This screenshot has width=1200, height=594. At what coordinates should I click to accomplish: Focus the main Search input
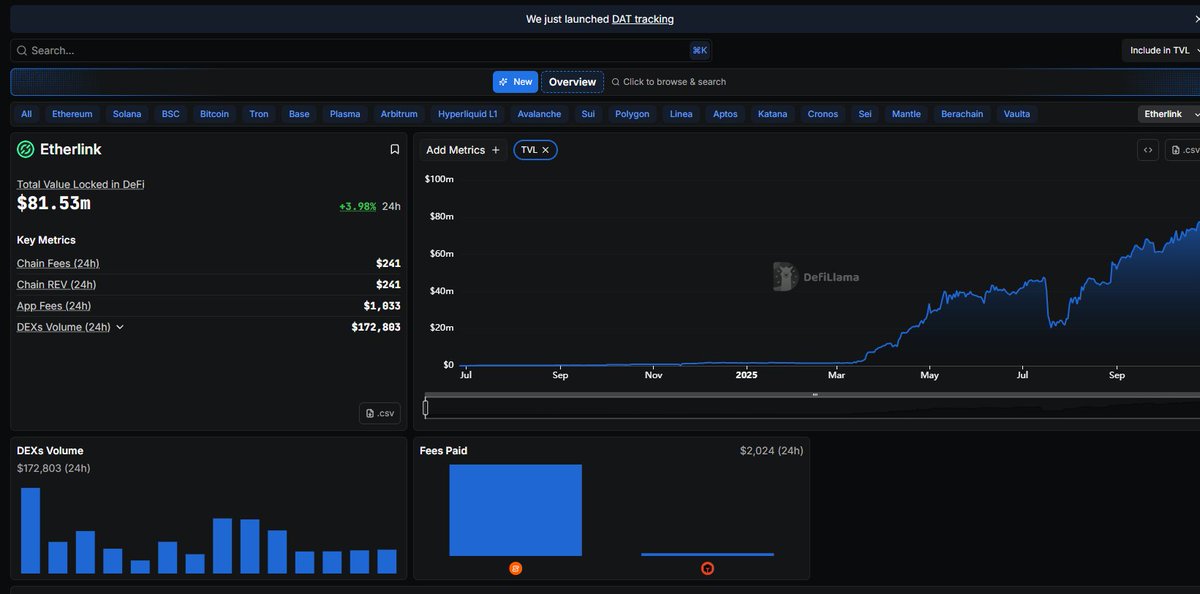360,50
